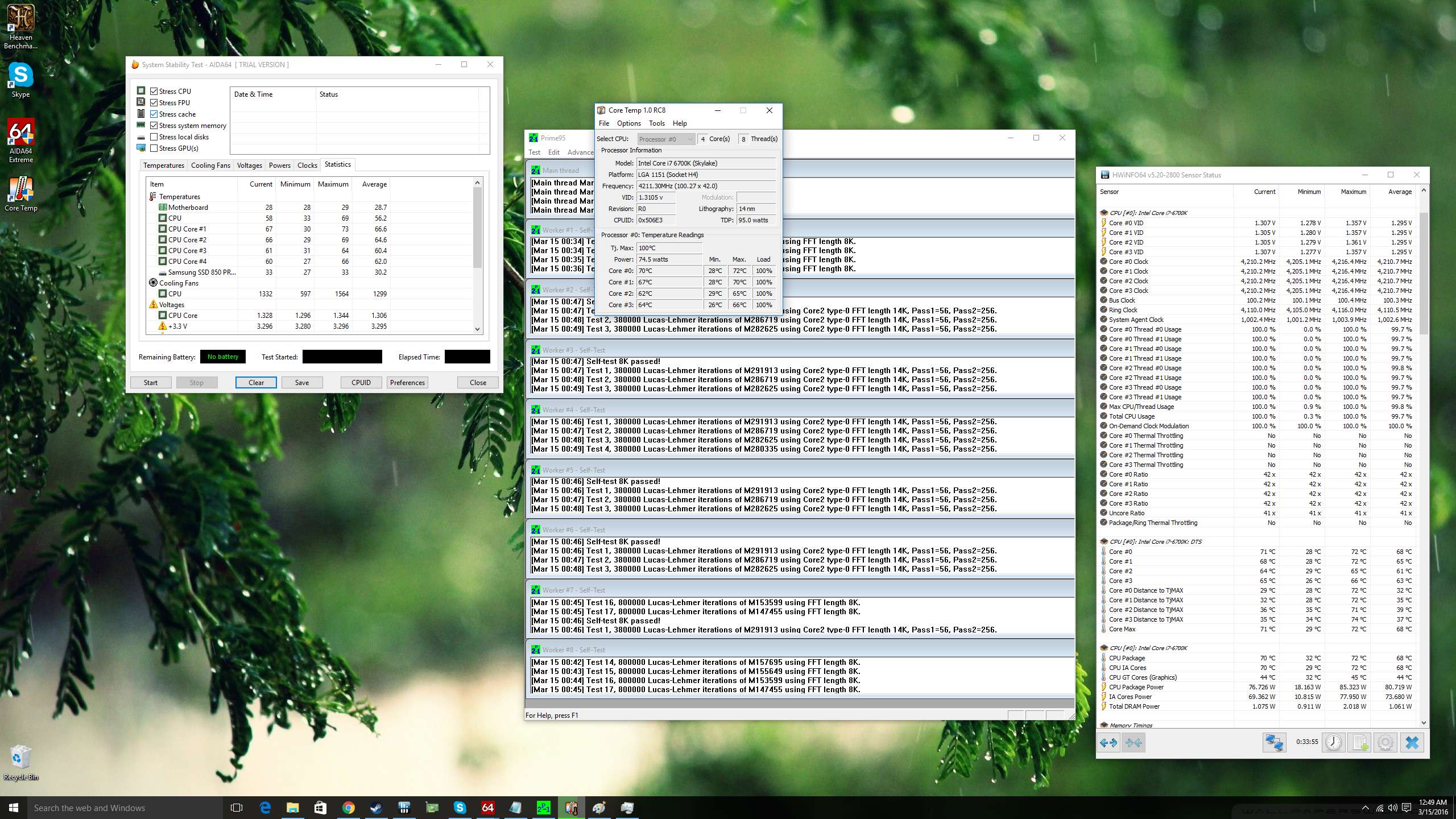Click taskbar search box
1456x819 pixels.
pos(124,808)
